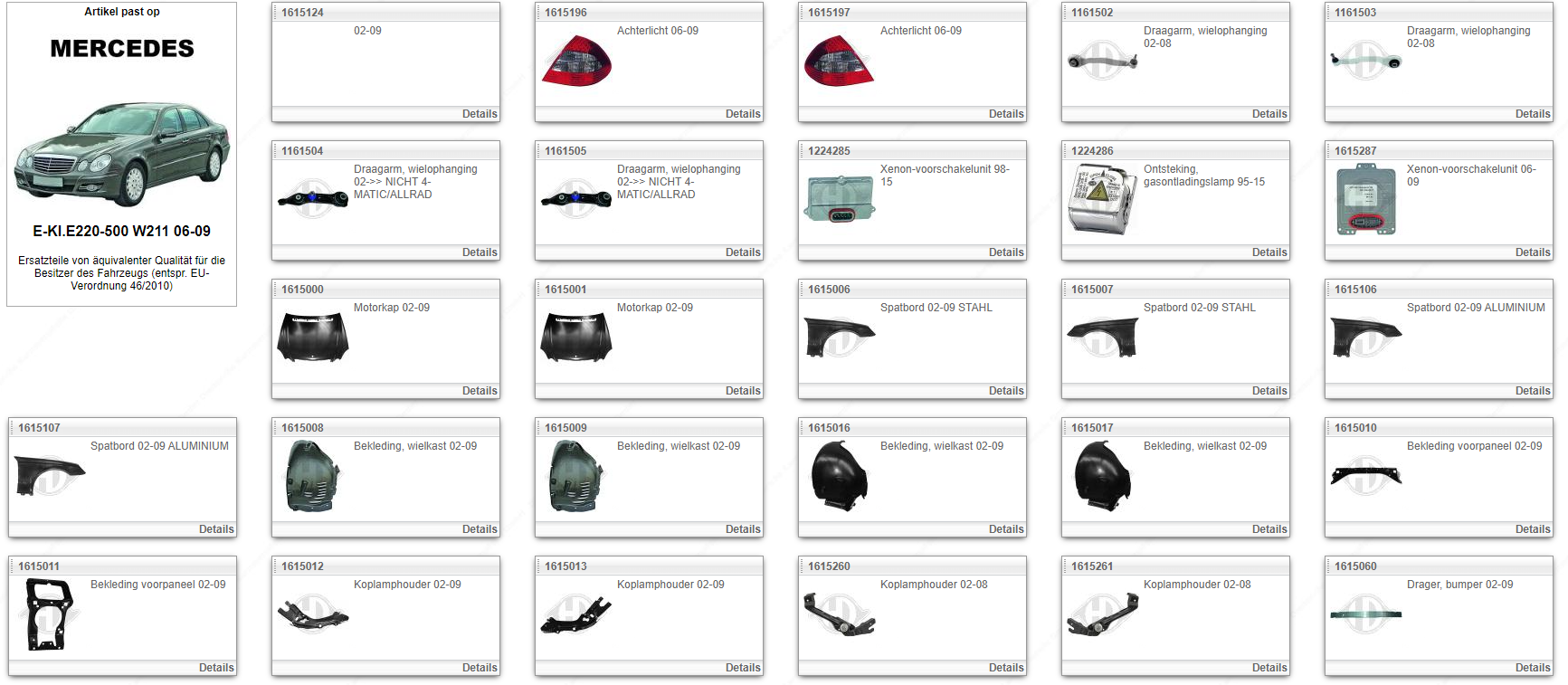Screen dimensions: 1568x685
Task: Select aluminium fender image of article 1615107
Action: (50, 475)
